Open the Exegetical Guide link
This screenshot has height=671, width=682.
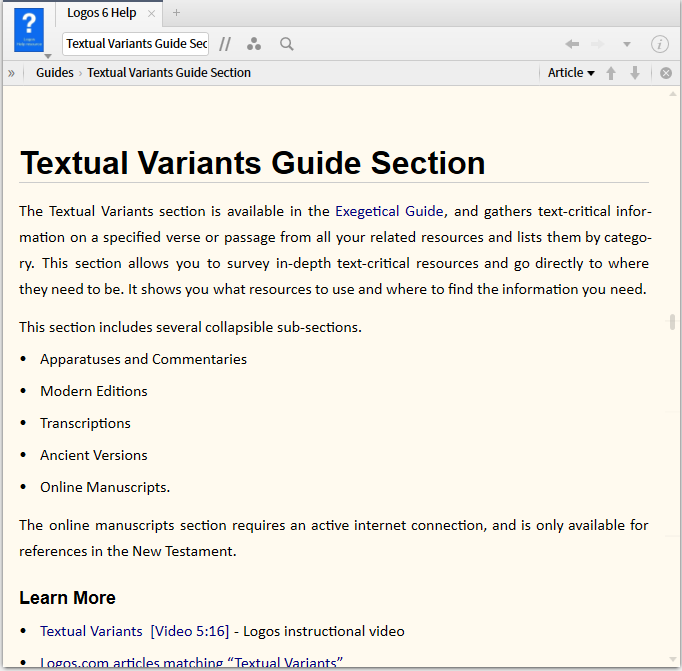pyautogui.click(x=389, y=211)
